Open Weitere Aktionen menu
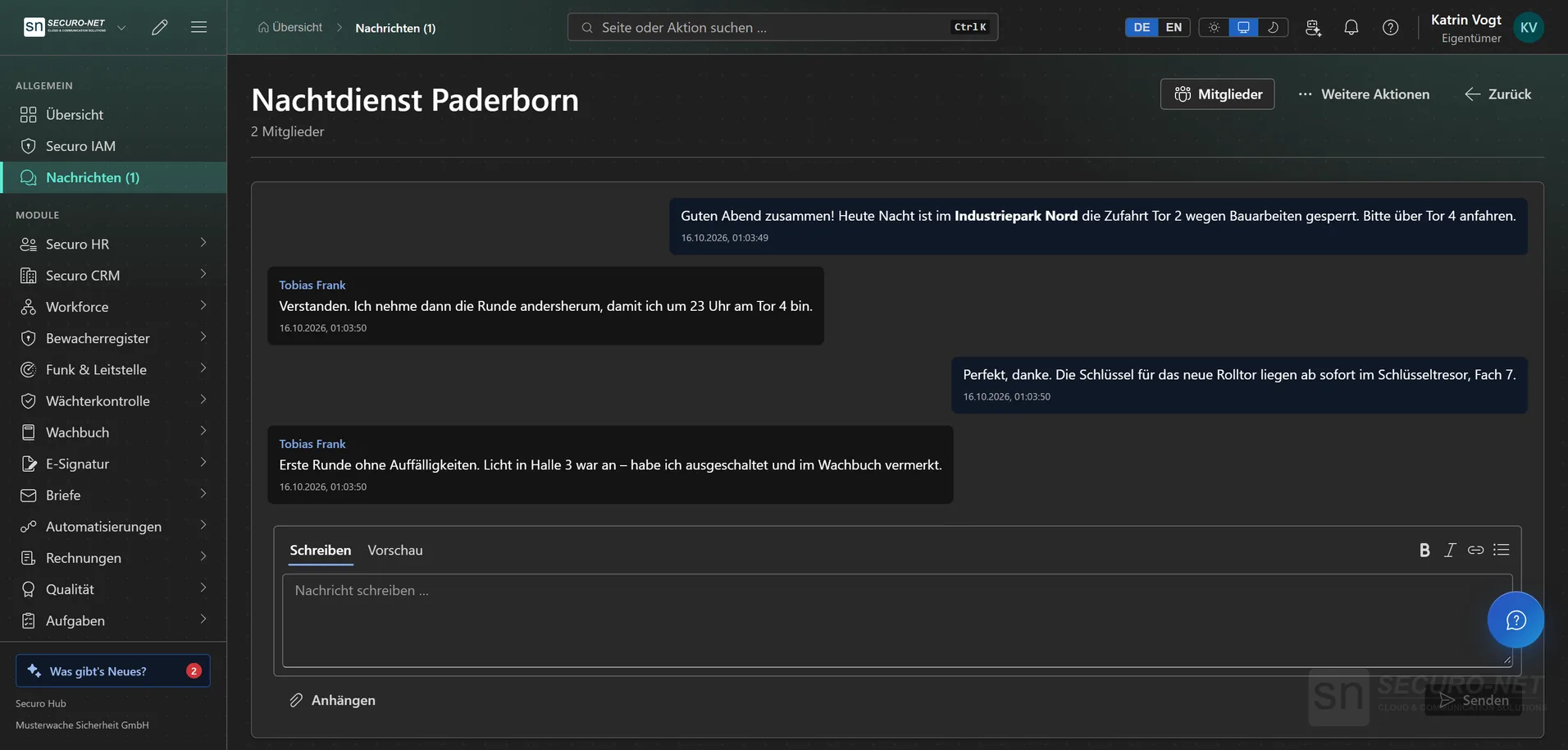This screenshot has width=1568, height=750. [1364, 94]
